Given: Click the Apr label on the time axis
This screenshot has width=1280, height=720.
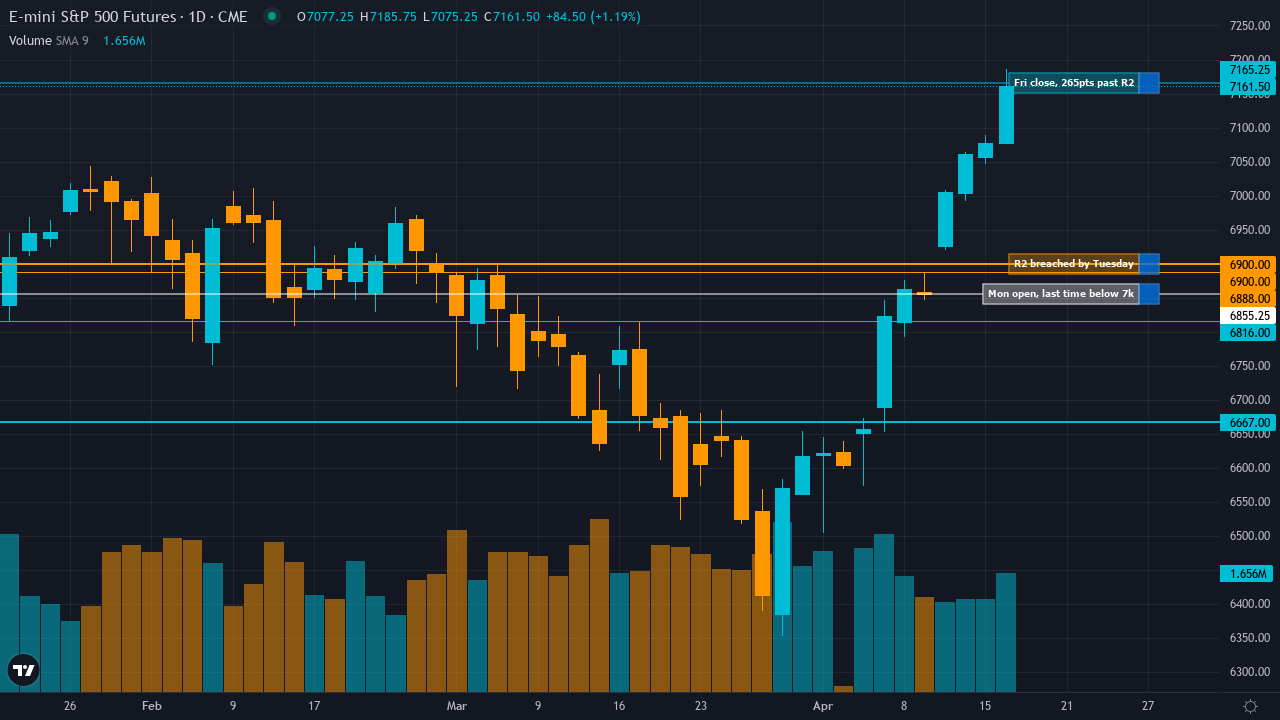Looking at the screenshot, I should click(x=822, y=706).
